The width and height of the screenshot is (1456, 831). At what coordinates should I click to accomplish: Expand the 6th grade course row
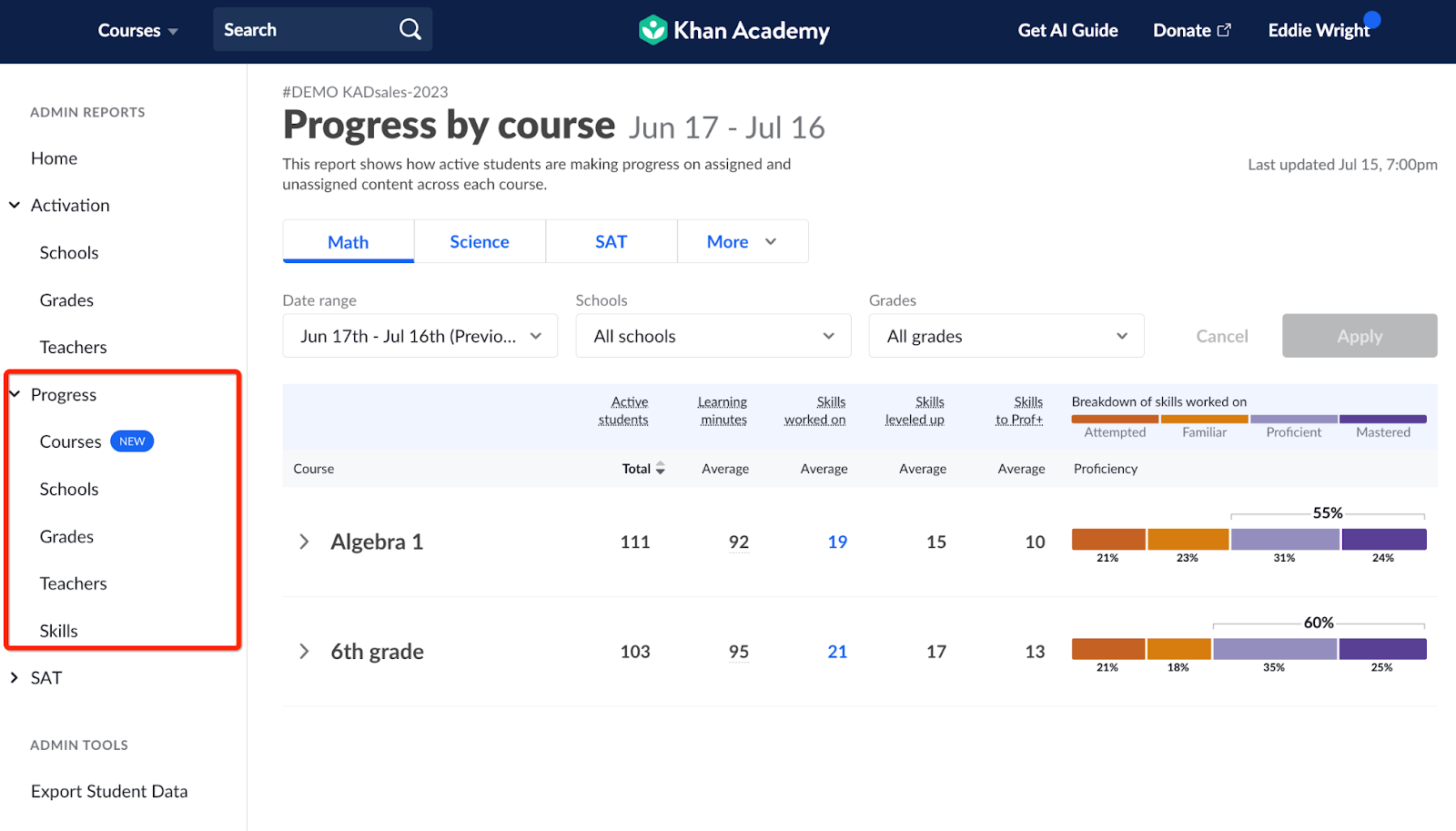(304, 652)
